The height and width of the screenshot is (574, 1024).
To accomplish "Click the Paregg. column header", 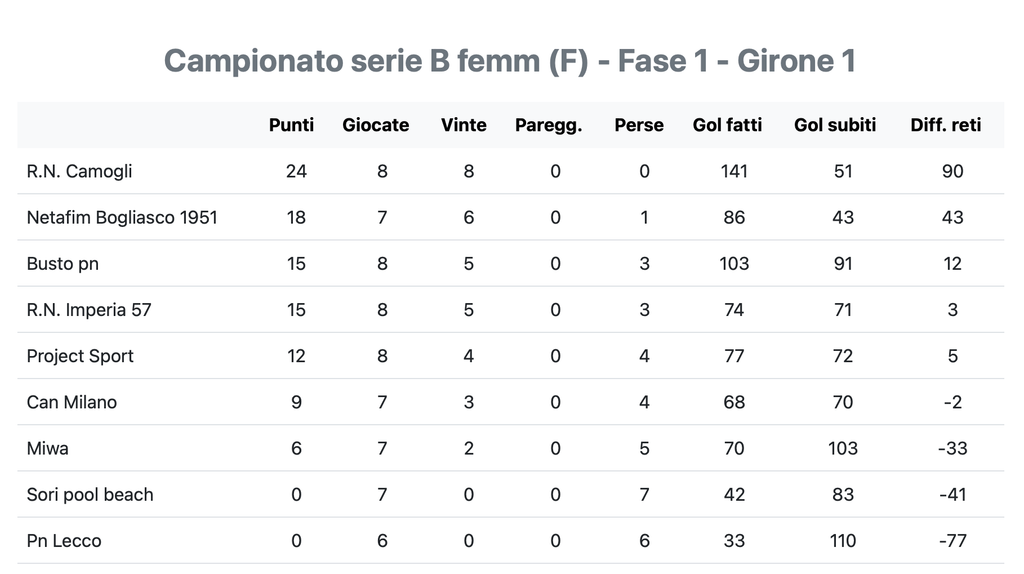I will (x=548, y=125).
